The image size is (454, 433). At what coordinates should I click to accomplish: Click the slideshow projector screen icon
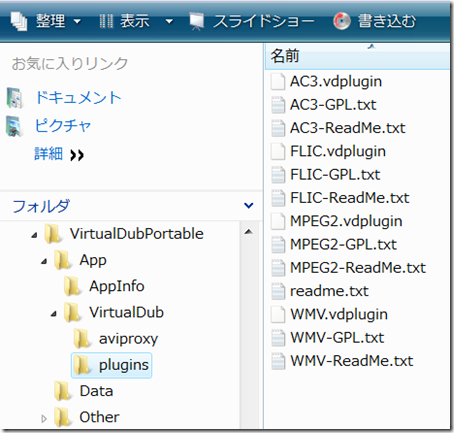[197, 21]
